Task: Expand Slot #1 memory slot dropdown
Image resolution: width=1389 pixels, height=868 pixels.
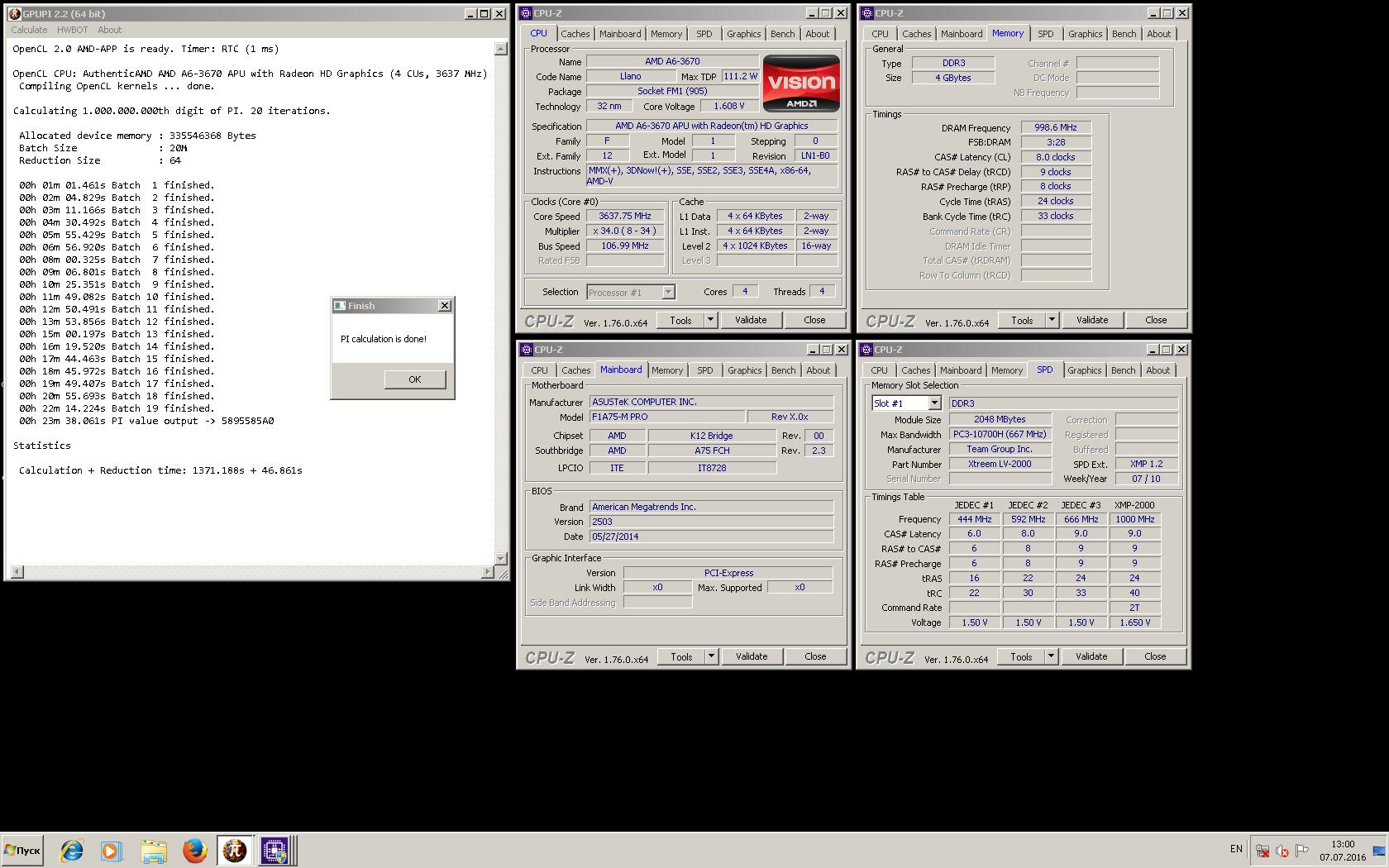Action: pyautogui.click(x=934, y=403)
